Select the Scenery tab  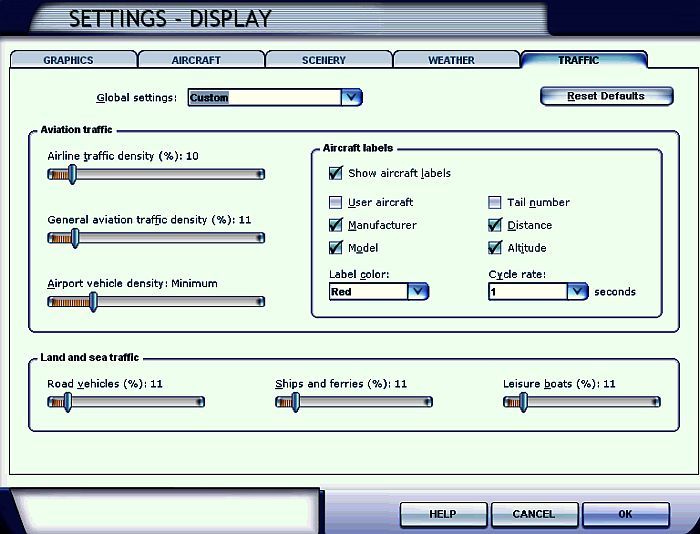pos(324,60)
